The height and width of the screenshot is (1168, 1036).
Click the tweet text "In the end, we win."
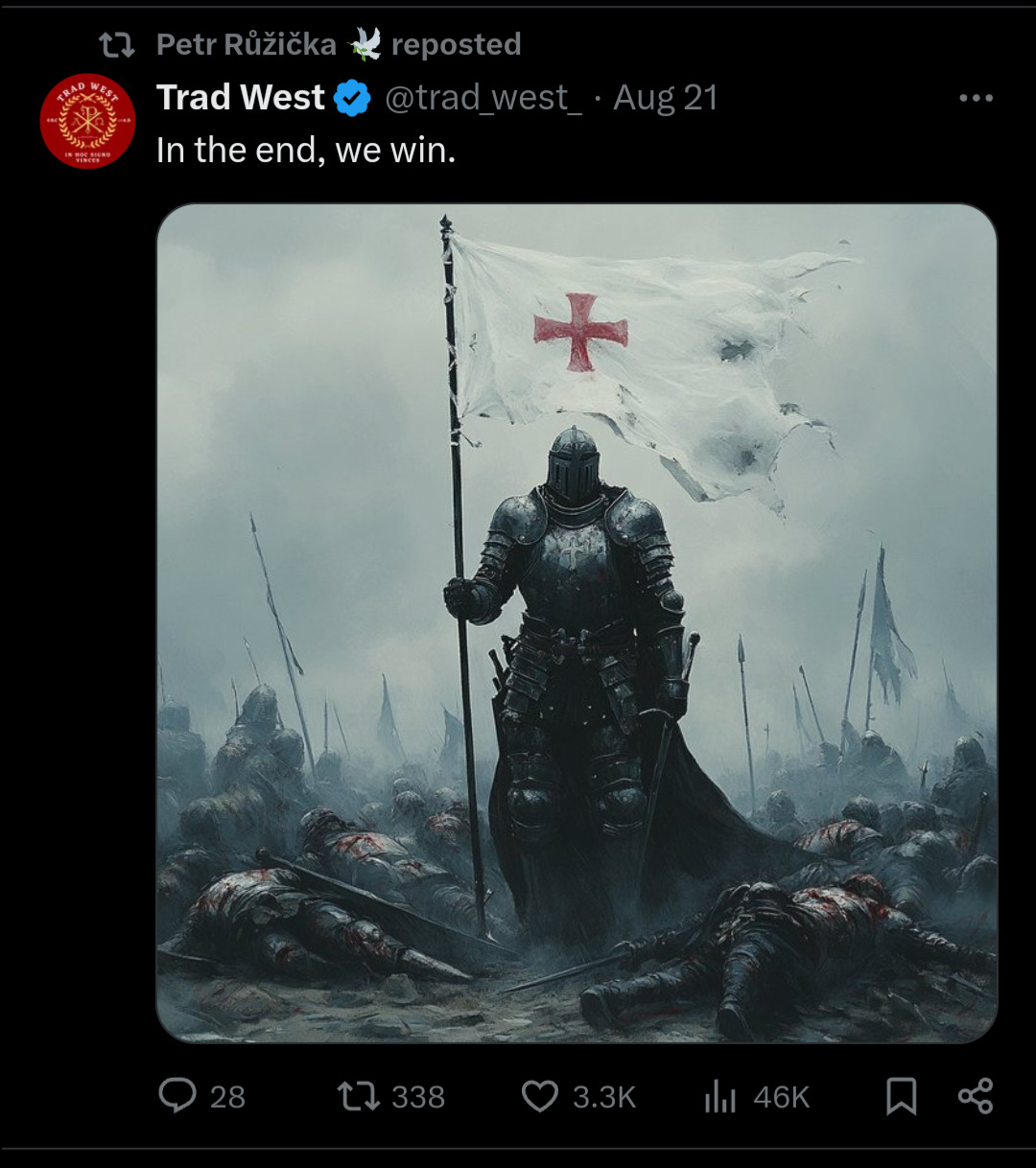click(x=306, y=150)
